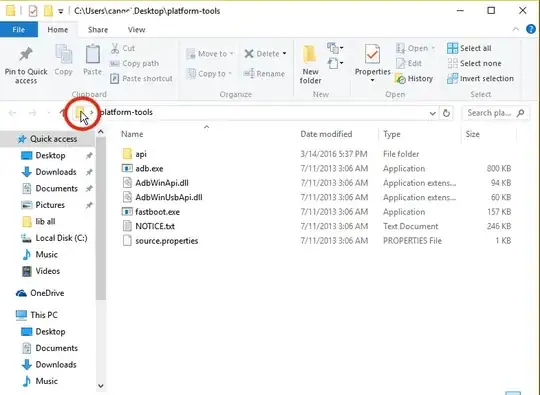Switch to the View ribbon tab

tap(136, 30)
